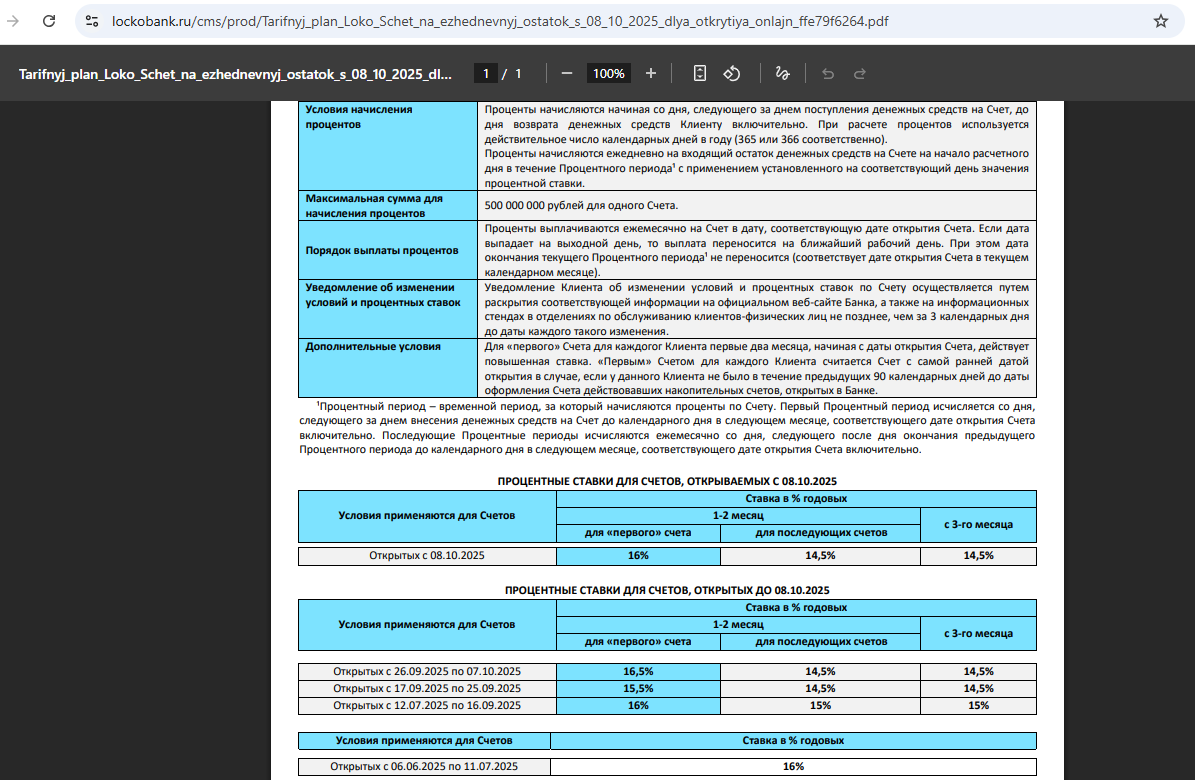
Task: Click the page number field
Action: coord(485,73)
